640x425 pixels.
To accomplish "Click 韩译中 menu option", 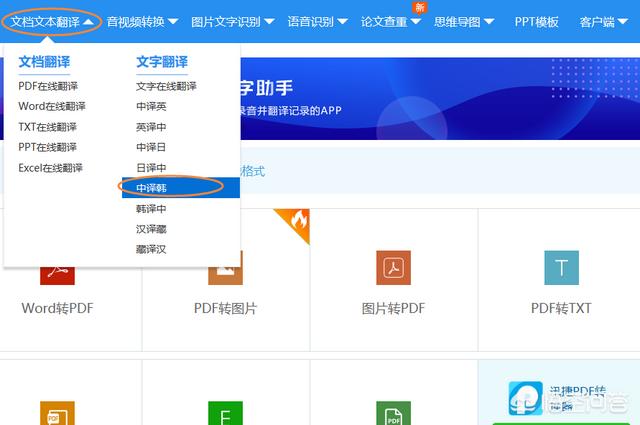I will 152,209.
